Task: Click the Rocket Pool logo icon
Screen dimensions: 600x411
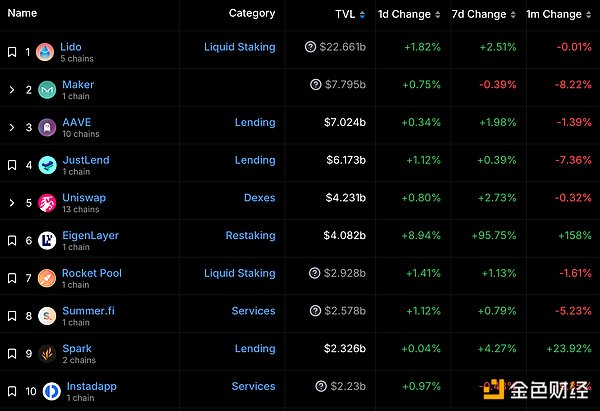Action: [47, 279]
